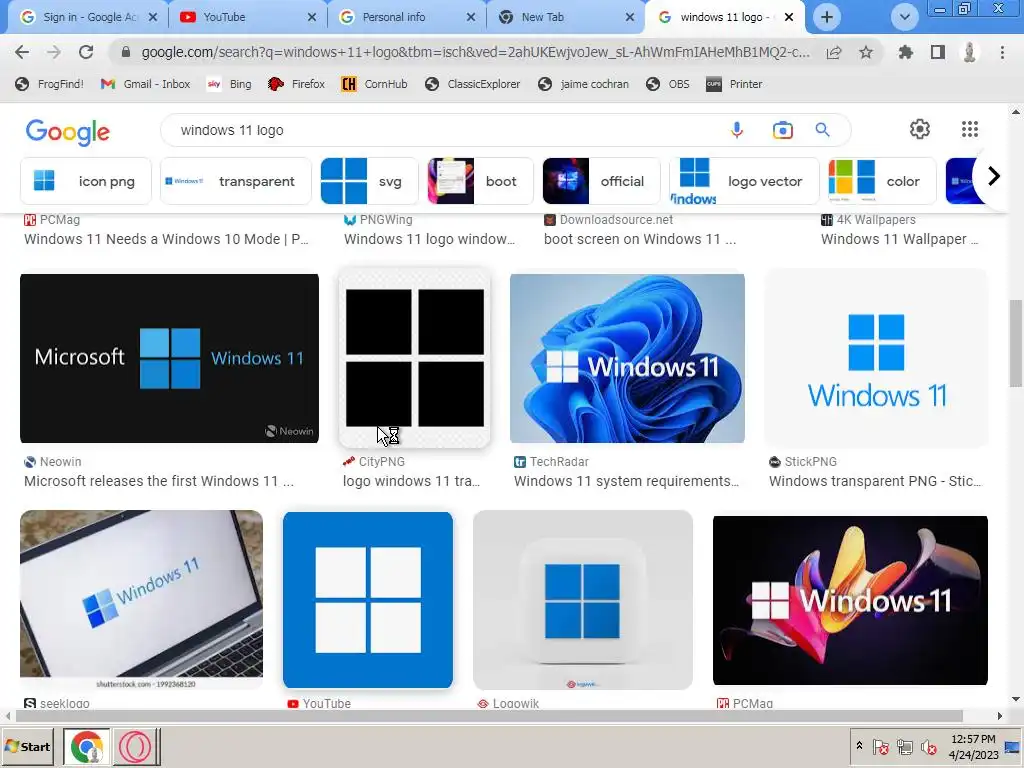This screenshot has height=768, width=1024.
Task: Filter by the logo vector chip
Action: pyautogui.click(x=744, y=181)
